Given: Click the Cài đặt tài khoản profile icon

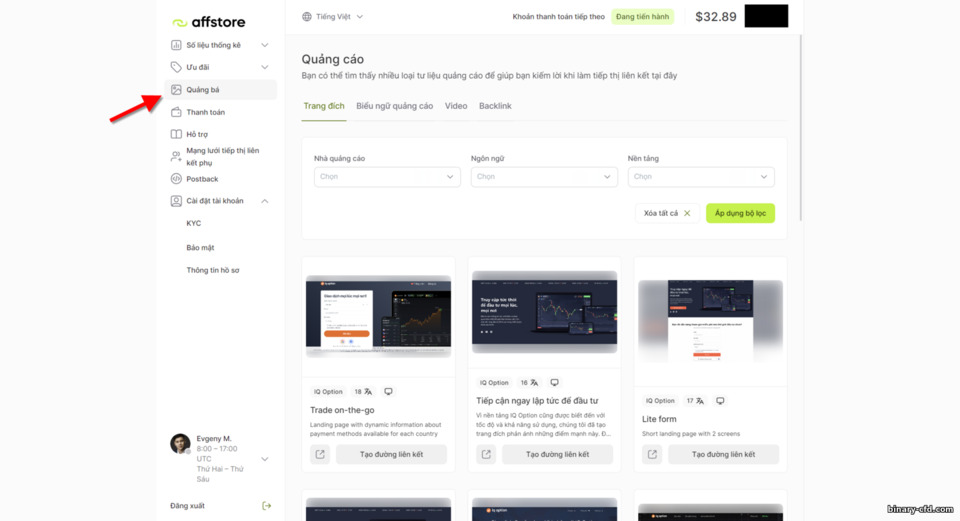Looking at the screenshot, I should click(176, 201).
